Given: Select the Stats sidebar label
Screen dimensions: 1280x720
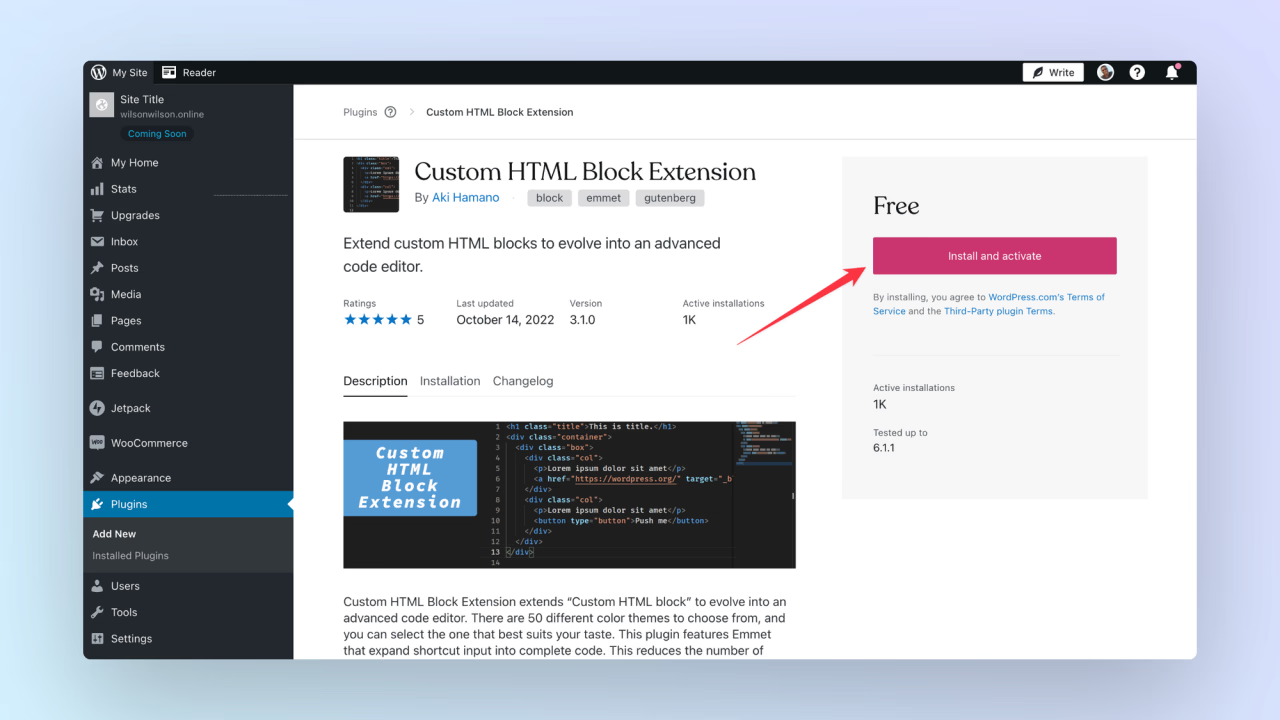Looking at the screenshot, I should pyautogui.click(x=124, y=189).
